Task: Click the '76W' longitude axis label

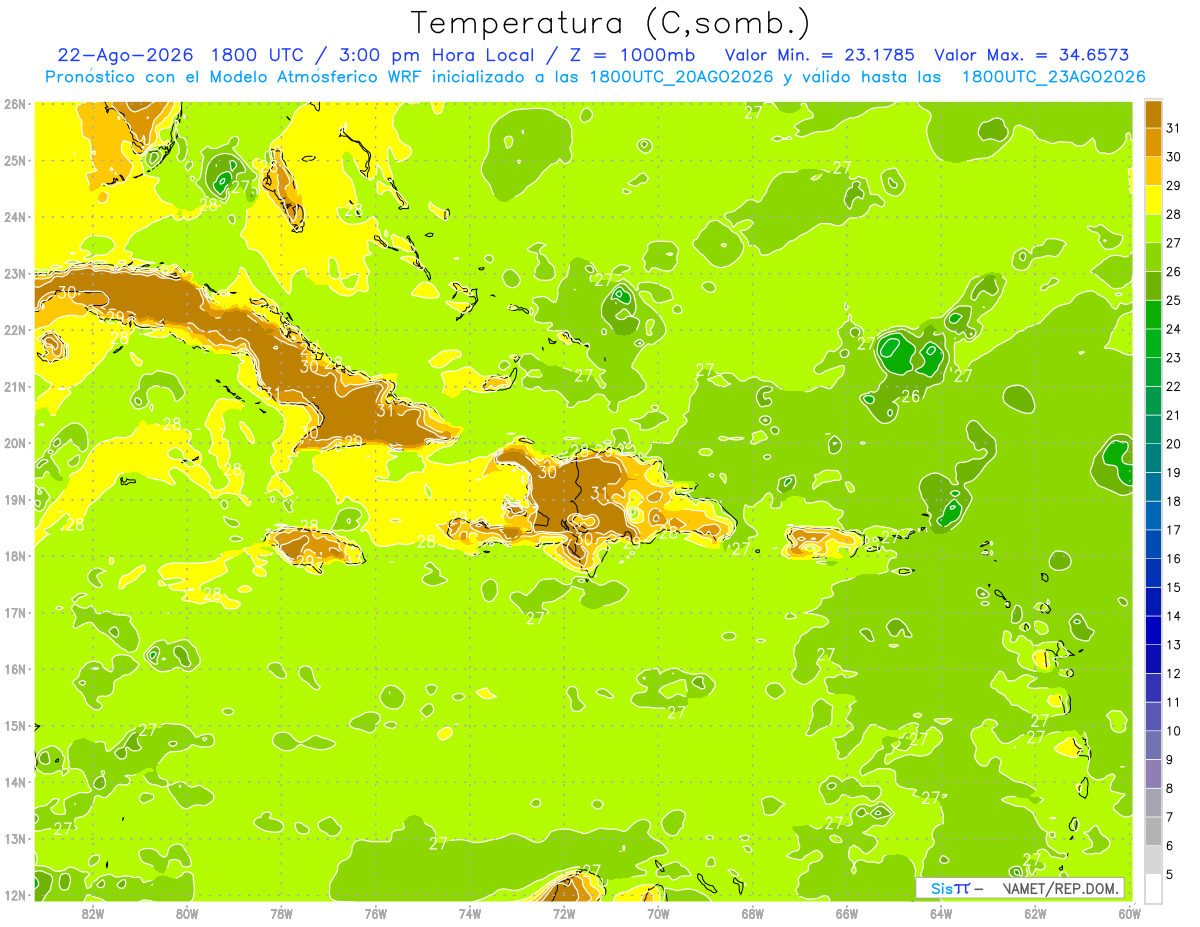Action: (x=376, y=913)
